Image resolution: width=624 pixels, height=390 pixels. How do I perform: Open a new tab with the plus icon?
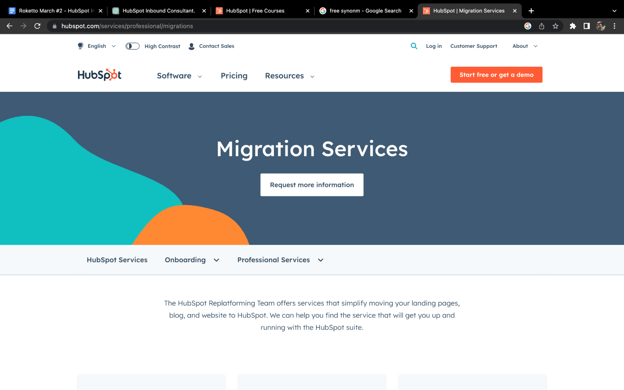click(x=531, y=11)
